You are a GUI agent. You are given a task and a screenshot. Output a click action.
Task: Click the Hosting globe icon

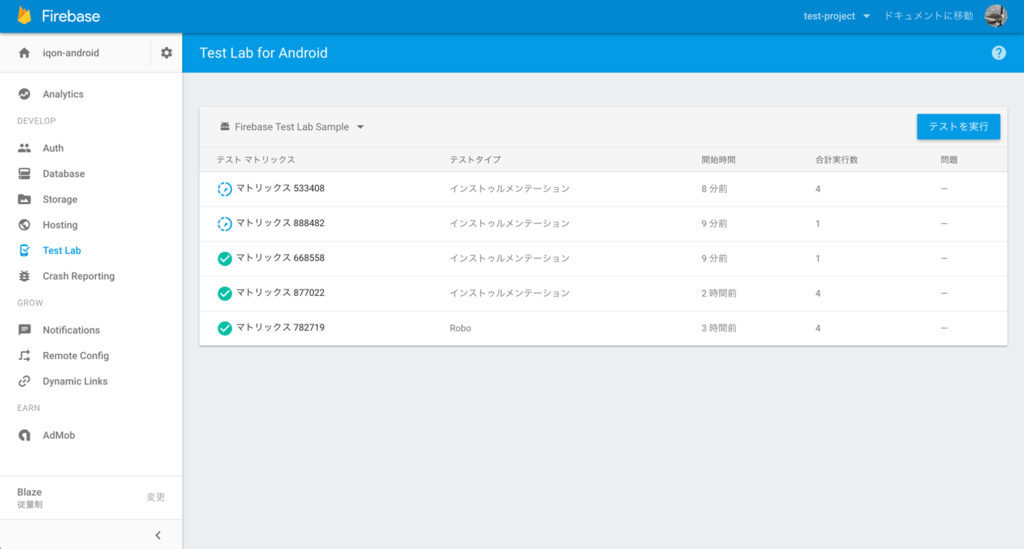24,225
